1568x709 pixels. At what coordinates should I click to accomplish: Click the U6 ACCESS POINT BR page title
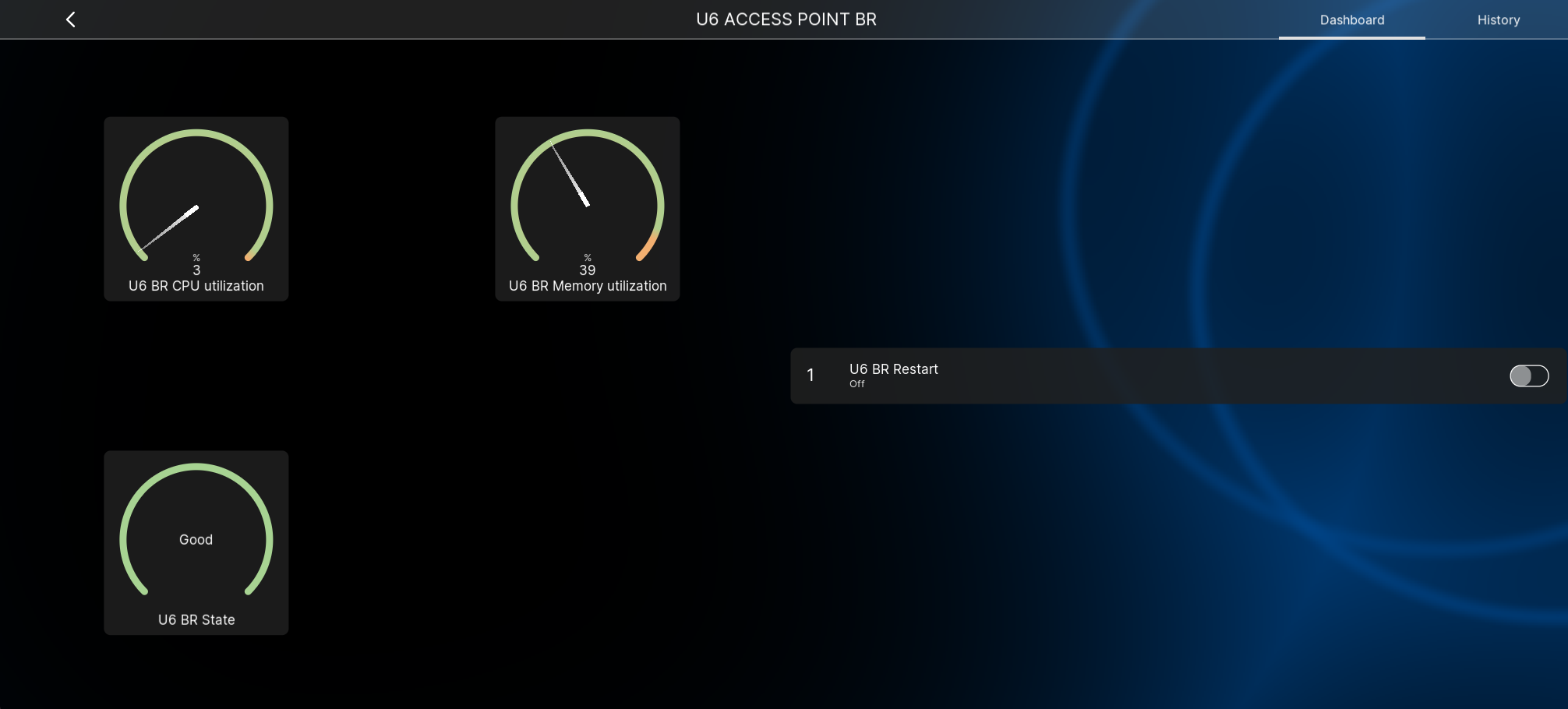click(x=786, y=19)
